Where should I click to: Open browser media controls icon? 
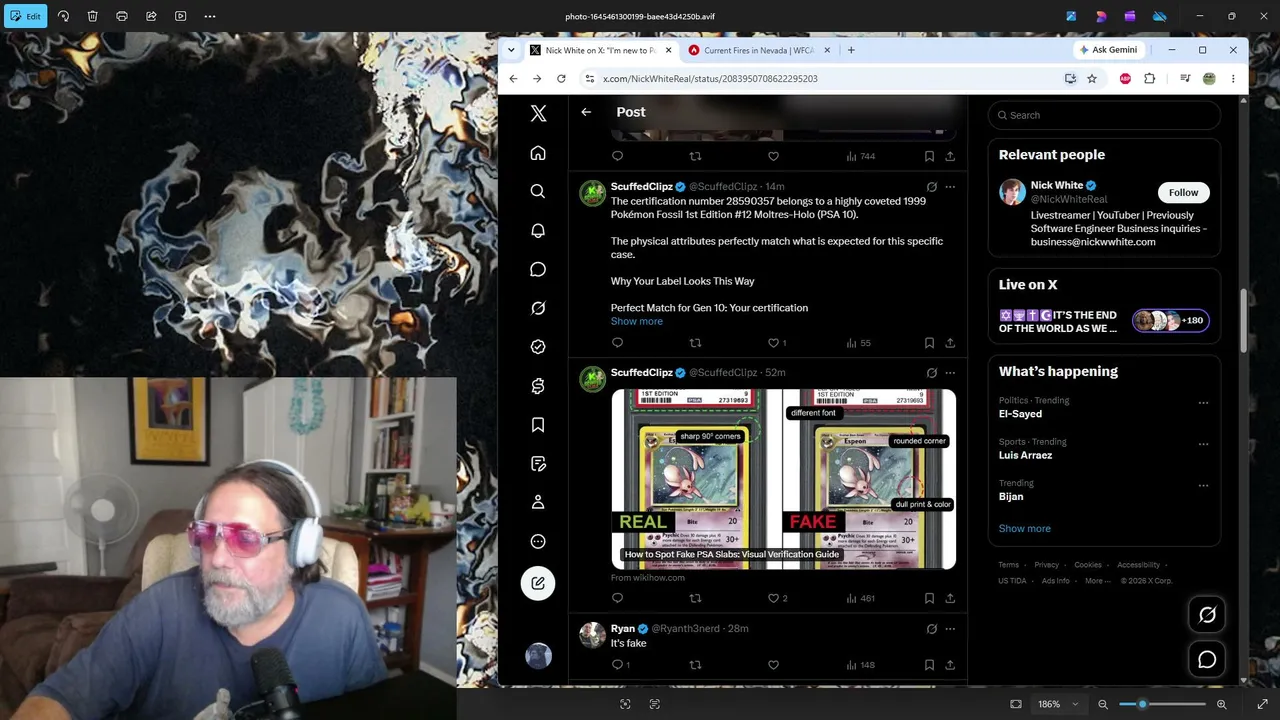tap(1185, 79)
